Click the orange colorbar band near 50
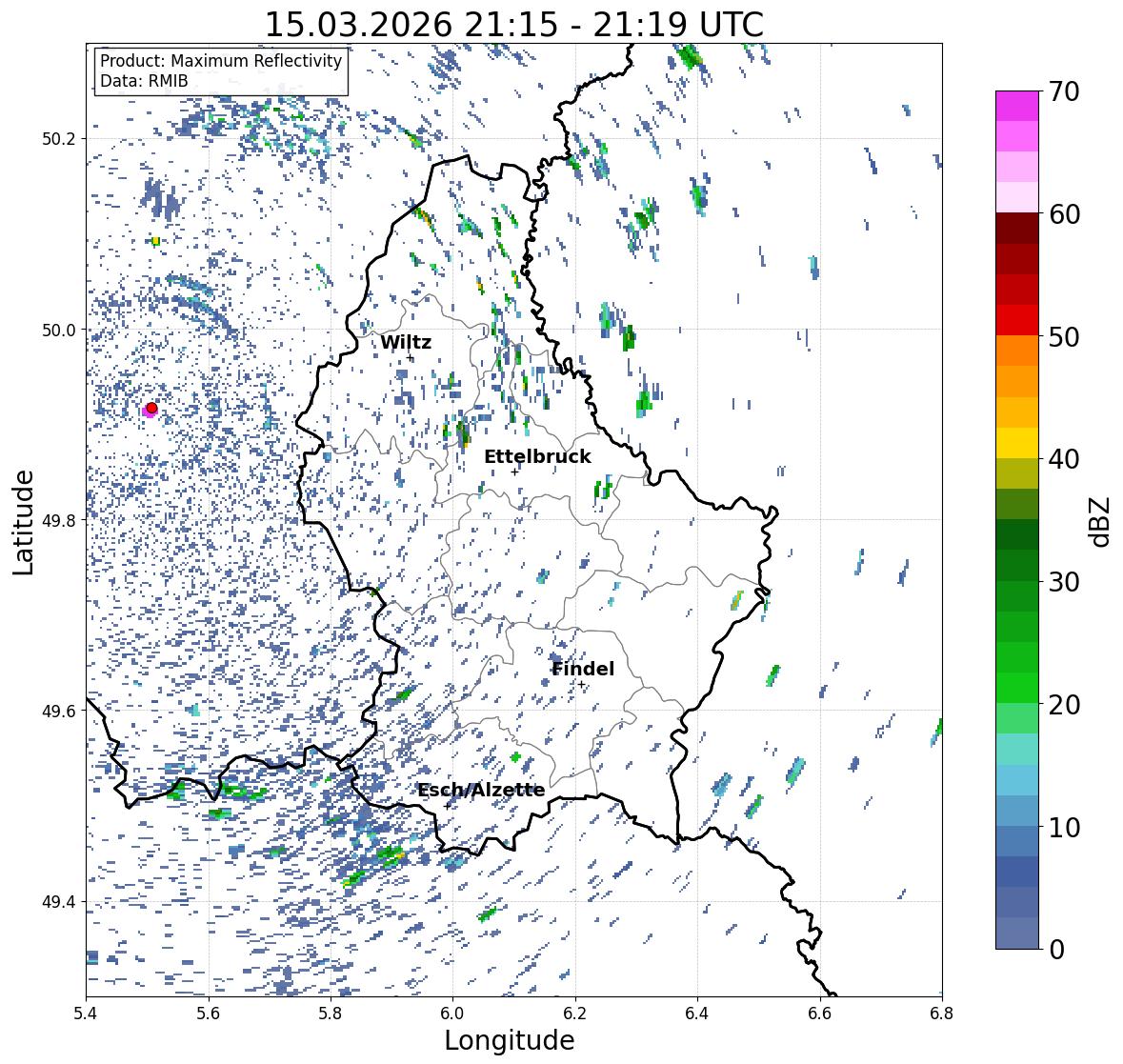The height and width of the screenshot is (1064, 1123). [x=1016, y=351]
